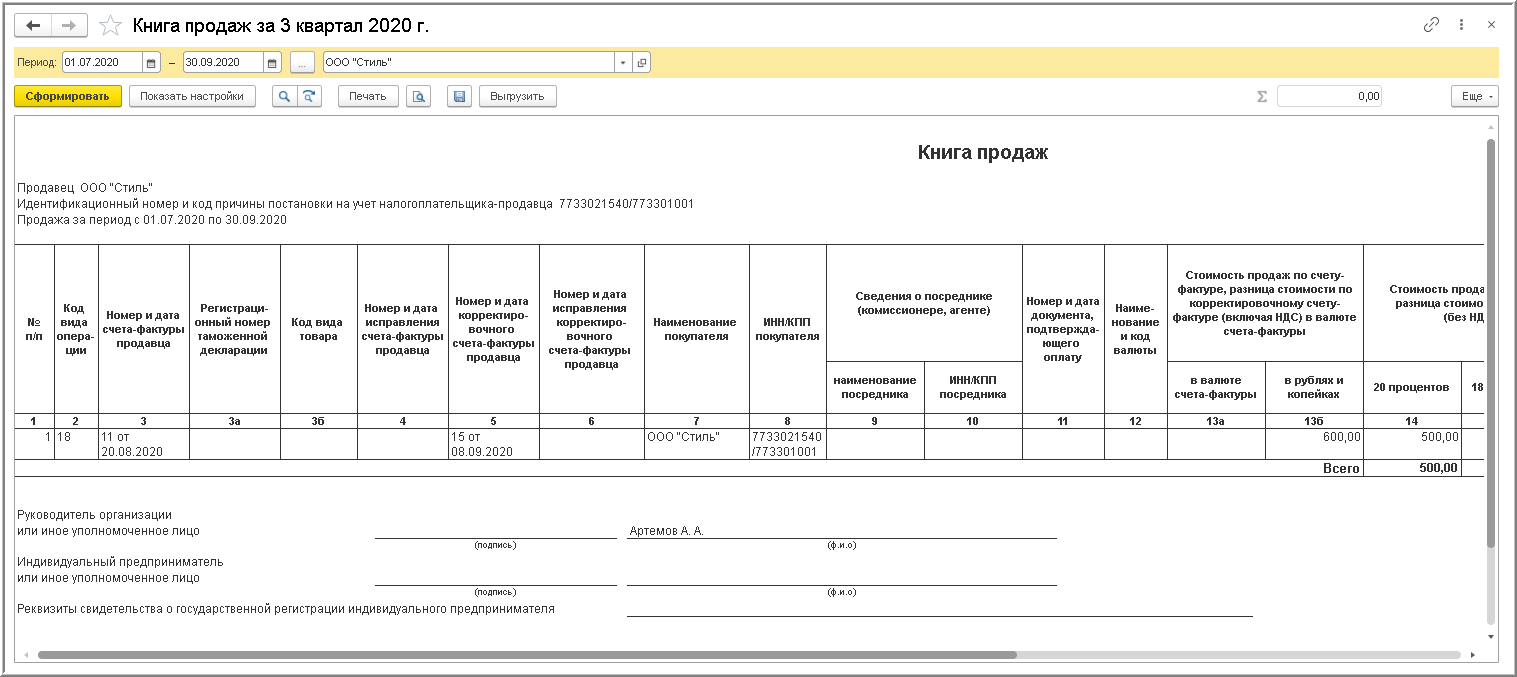Edit the start period date field

103,62
